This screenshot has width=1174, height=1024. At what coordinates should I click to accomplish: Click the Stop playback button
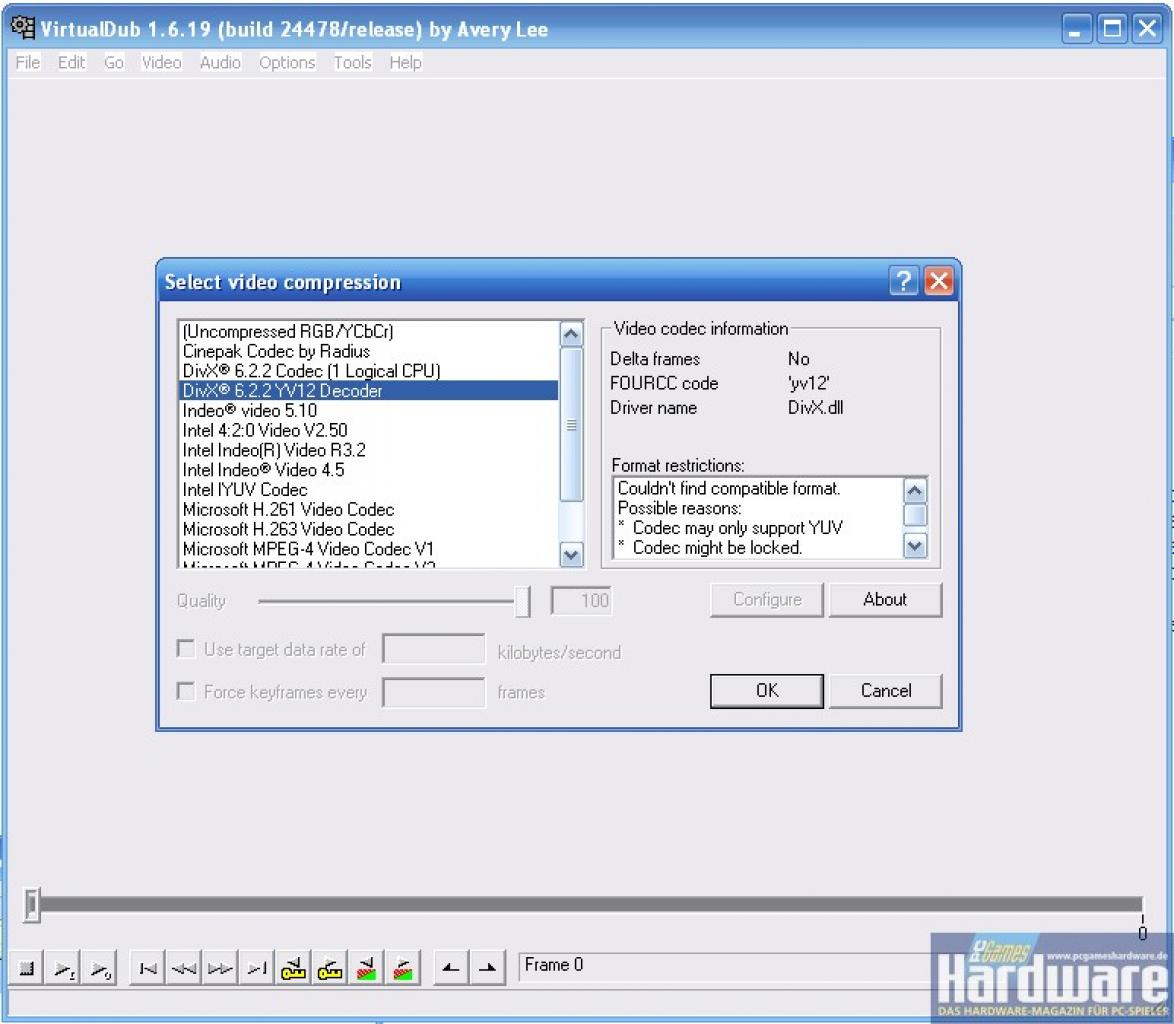point(26,969)
